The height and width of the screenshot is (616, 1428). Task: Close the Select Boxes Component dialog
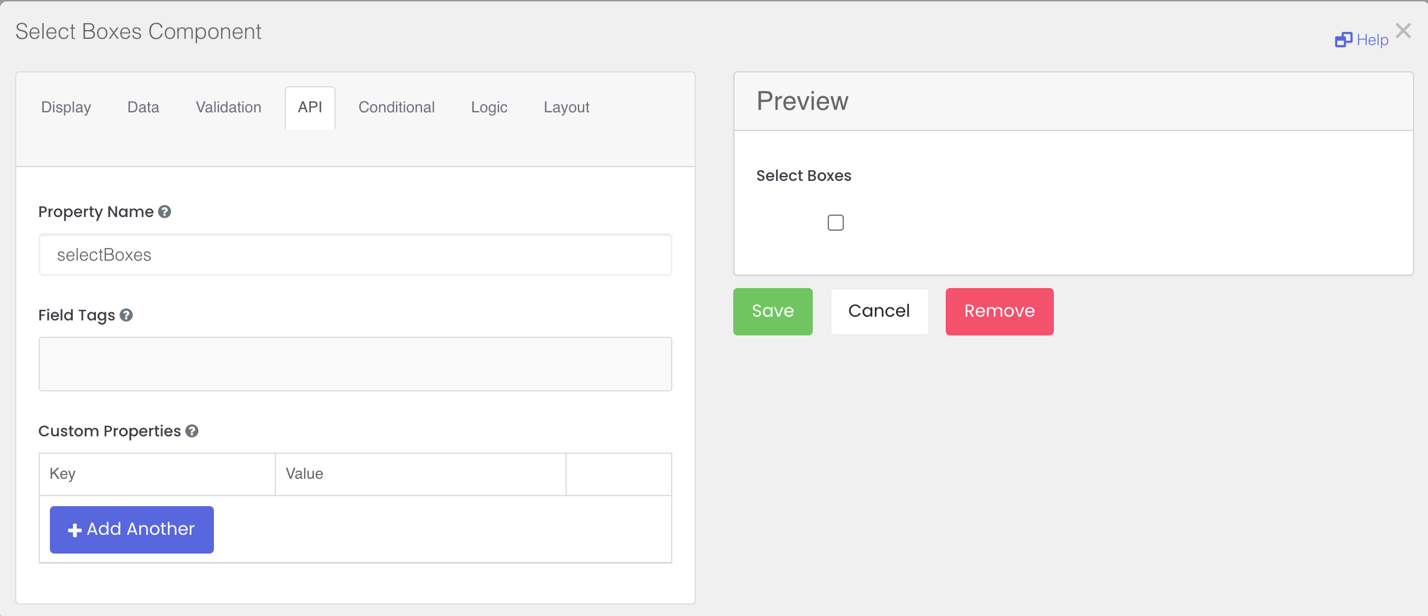point(1403,31)
